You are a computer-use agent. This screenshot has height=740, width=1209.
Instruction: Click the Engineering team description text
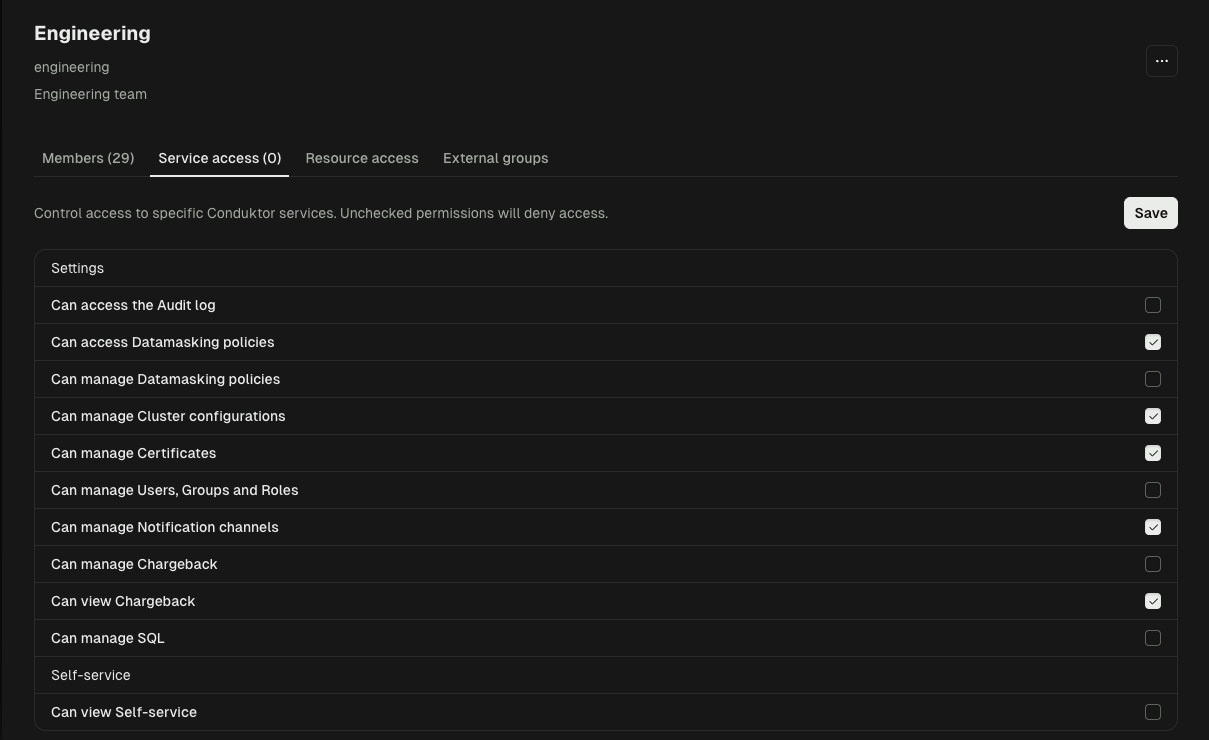90,94
